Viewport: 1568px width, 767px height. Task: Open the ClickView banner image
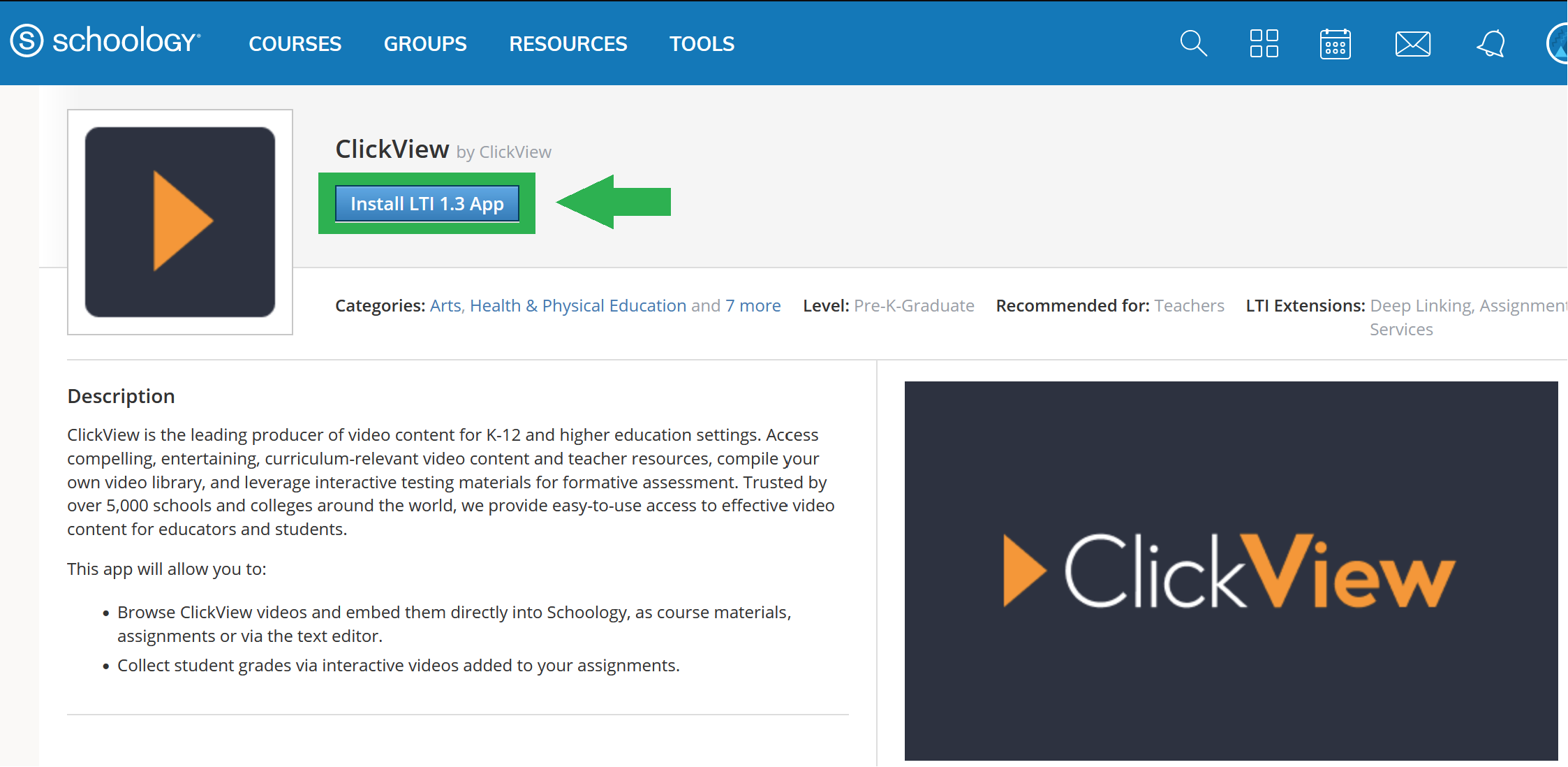(x=1232, y=571)
